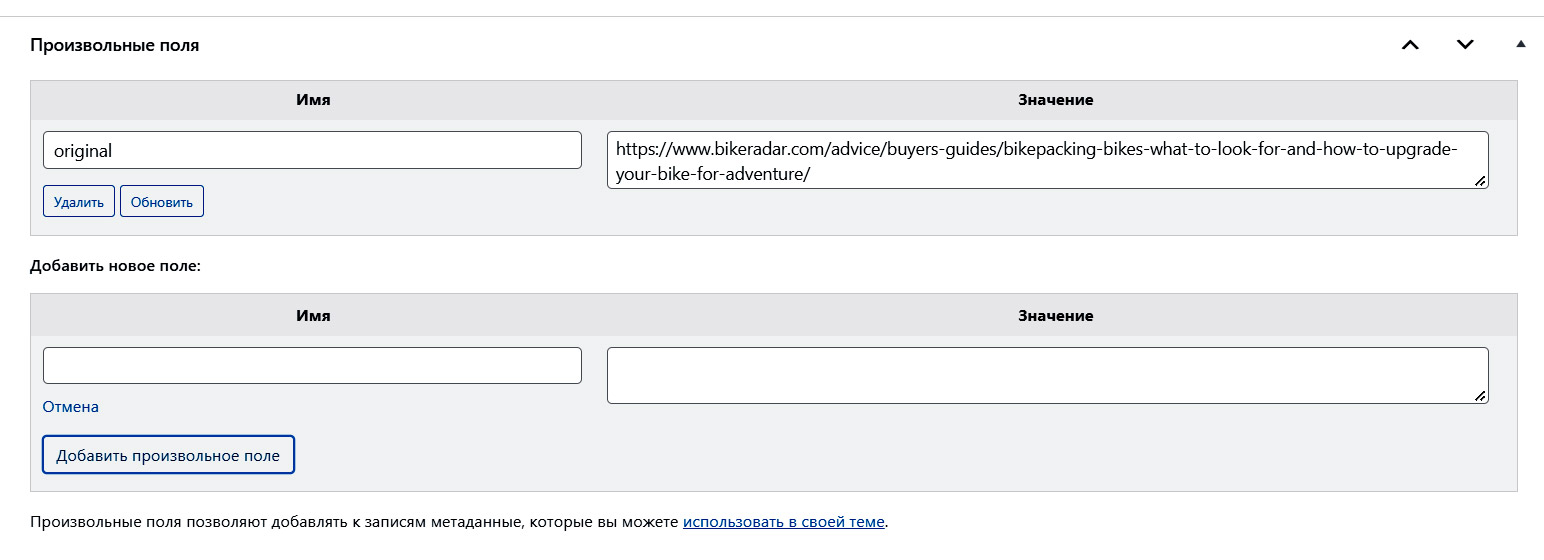Click Добавить произвольное поле button
The width and height of the screenshot is (1544, 560).
click(168, 455)
